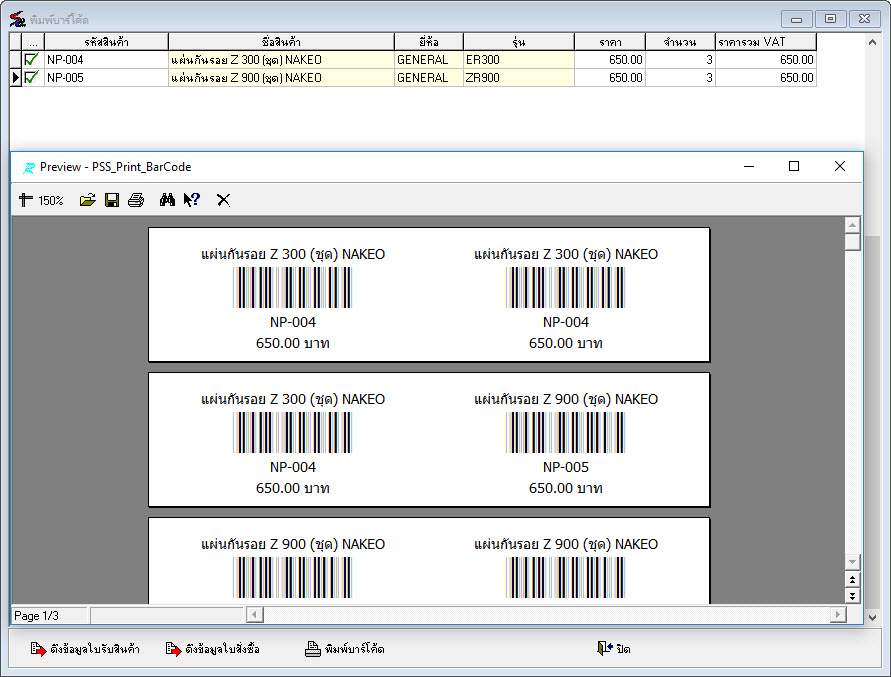Maximize the Preview PSS_Print_BarCode window

[x=794, y=166]
